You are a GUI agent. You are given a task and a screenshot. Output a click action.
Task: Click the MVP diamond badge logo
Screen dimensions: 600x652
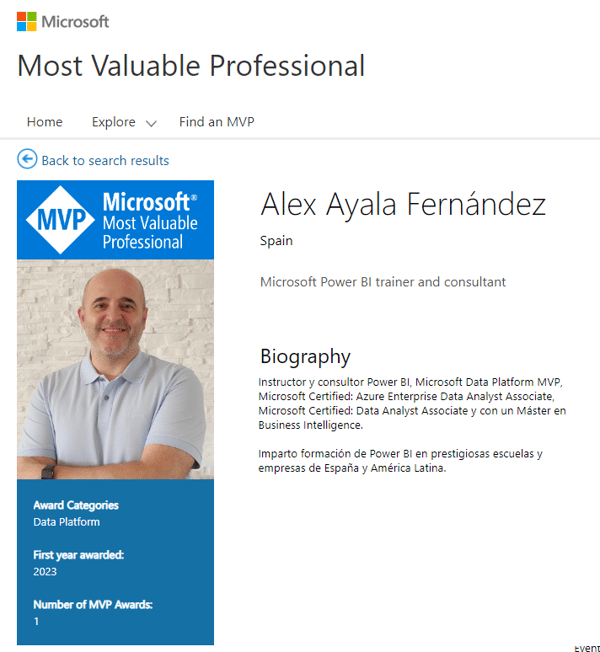[60, 220]
